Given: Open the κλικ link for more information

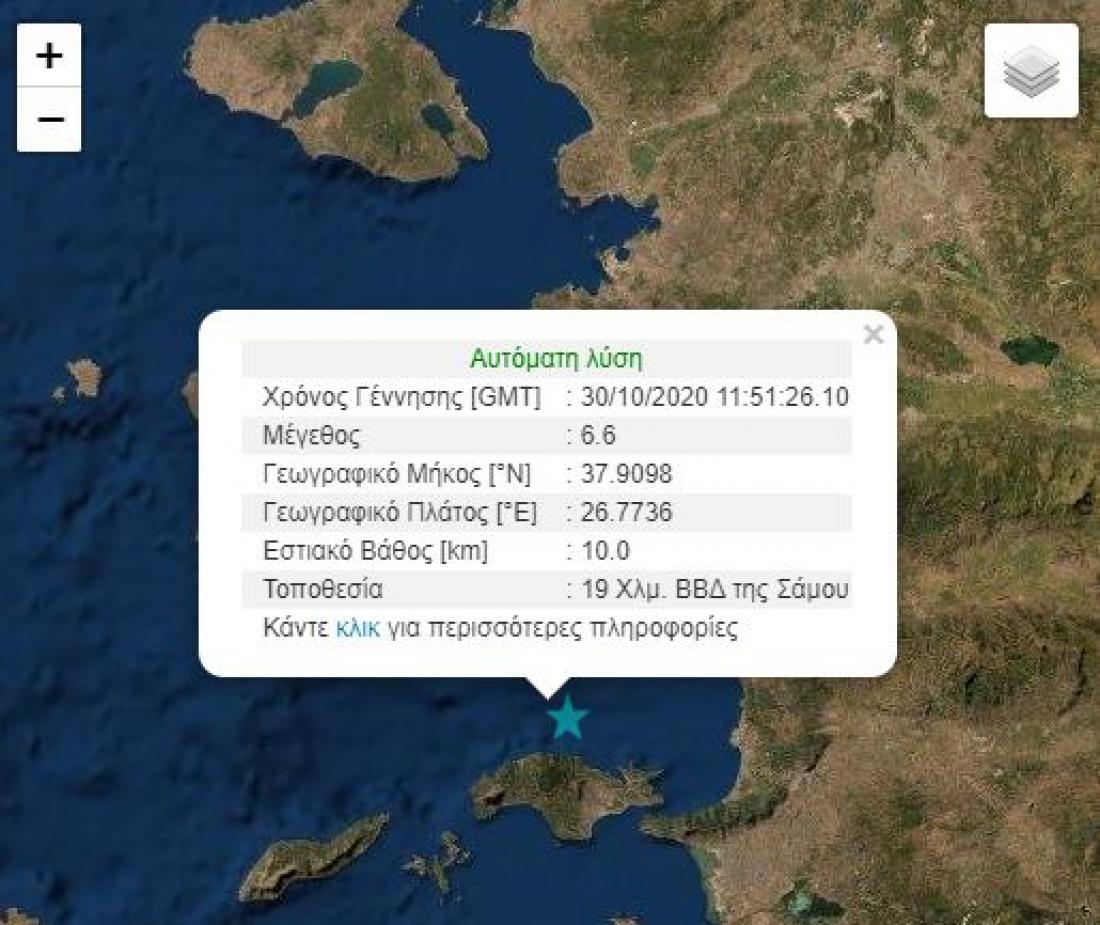Looking at the screenshot, I should (x=358, y=628).
